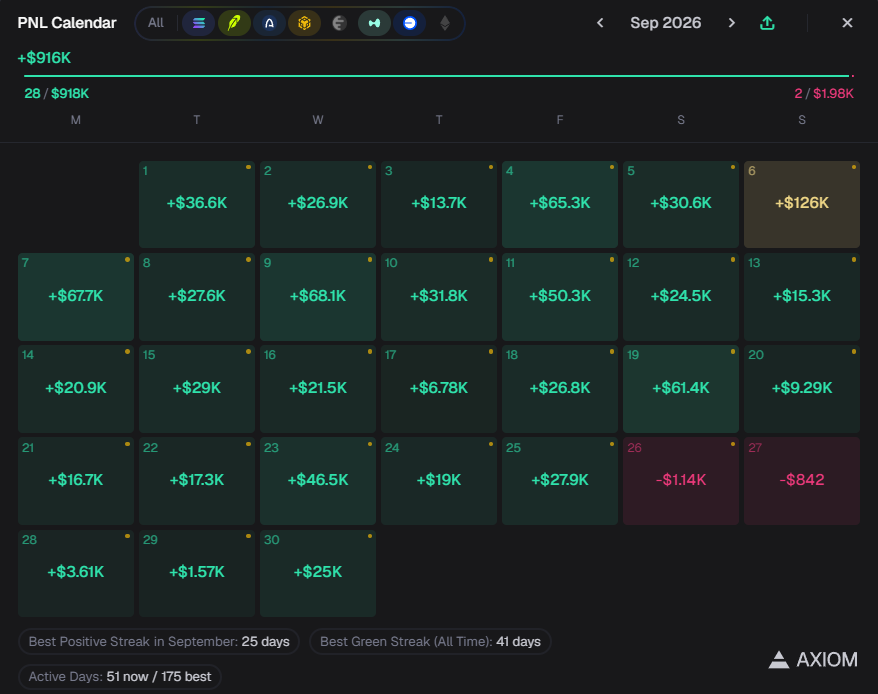Open day 5 cell showing +$30.6K
This screenshot has height=694, width=878.
[680, 204]
